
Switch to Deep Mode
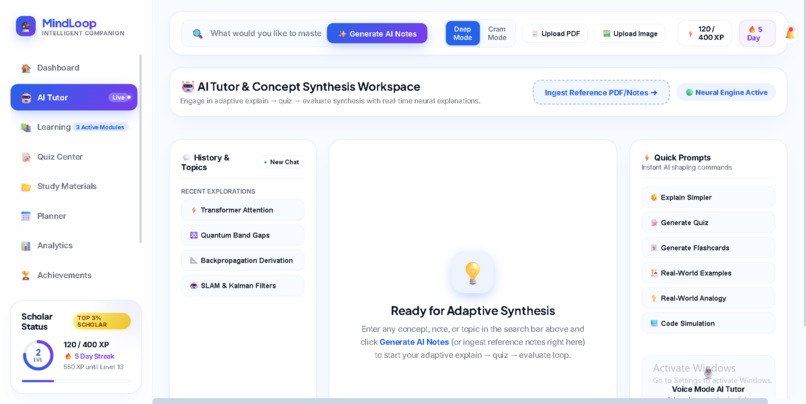click(x=463, y=33)
